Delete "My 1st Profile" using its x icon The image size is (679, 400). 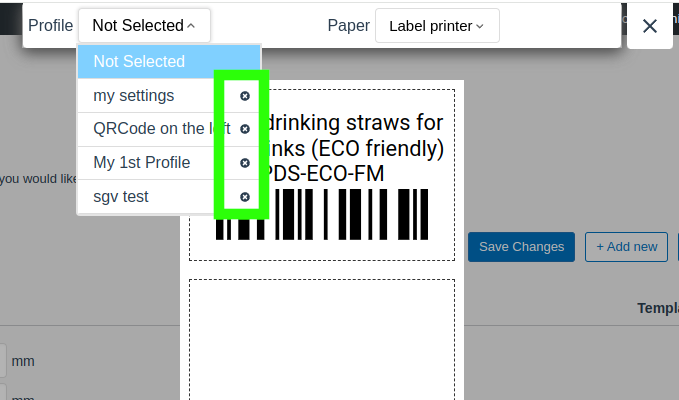245,163
